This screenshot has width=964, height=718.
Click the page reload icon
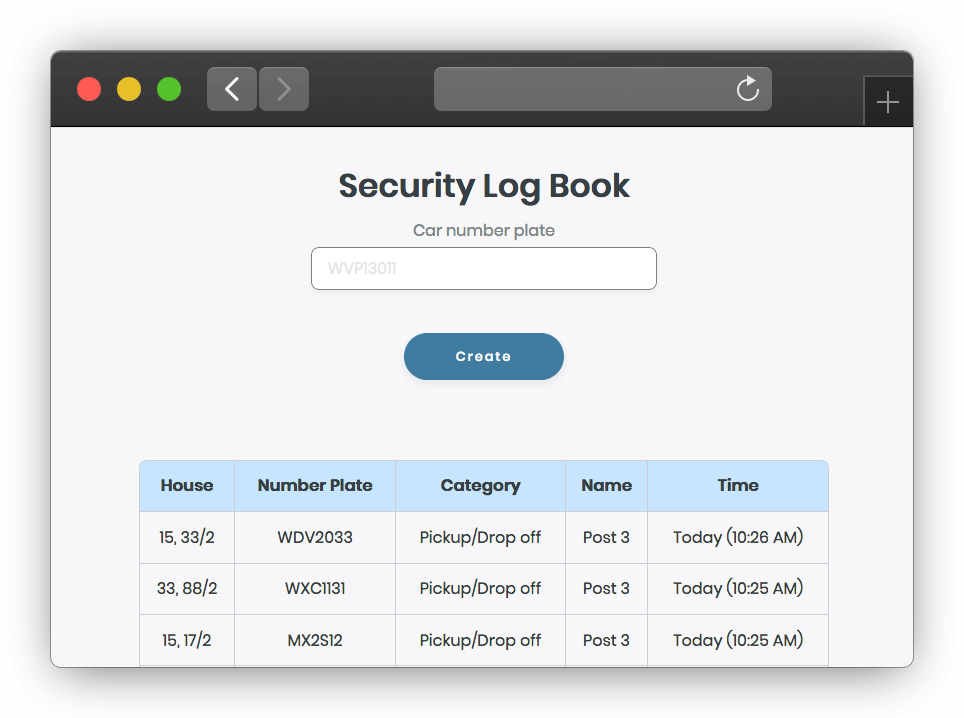click(748, 89)
